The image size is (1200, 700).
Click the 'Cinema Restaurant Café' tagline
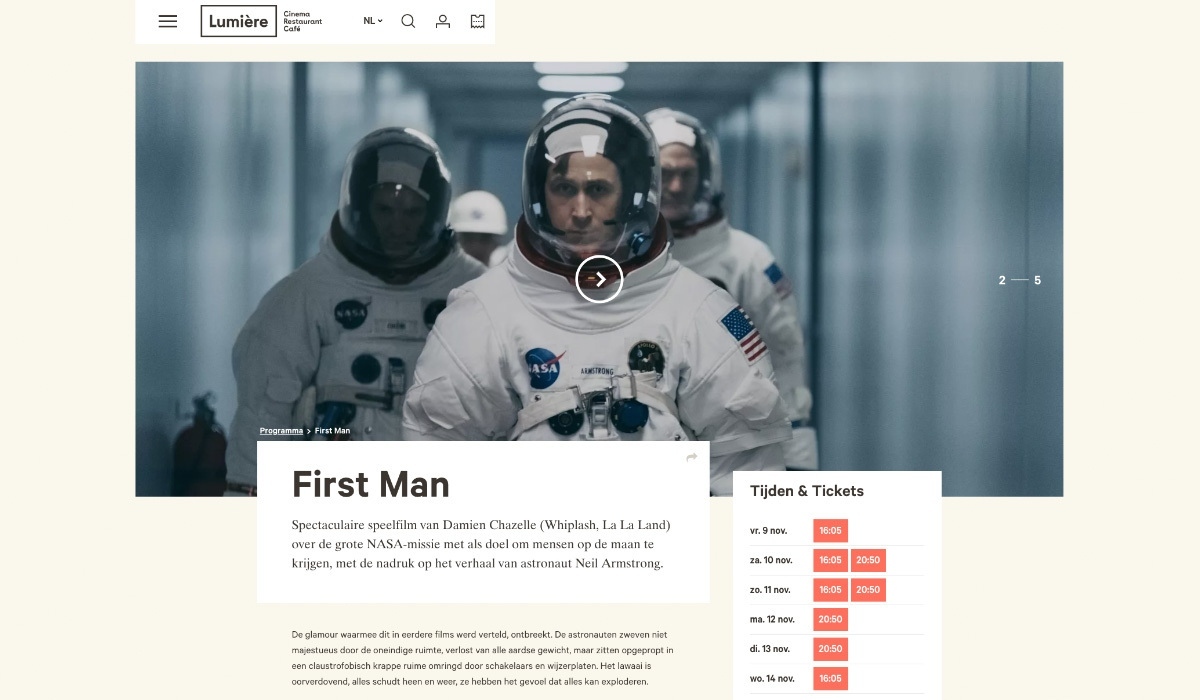[x=303, y=21]
